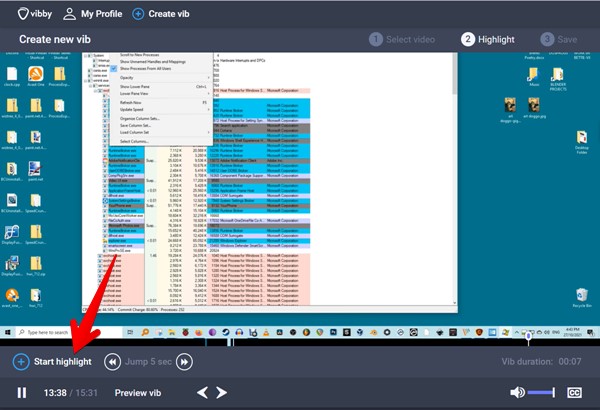This screenshot has width=600, height=410.
Task: Click the 15:31 total duration text
Action: point(86,393)
